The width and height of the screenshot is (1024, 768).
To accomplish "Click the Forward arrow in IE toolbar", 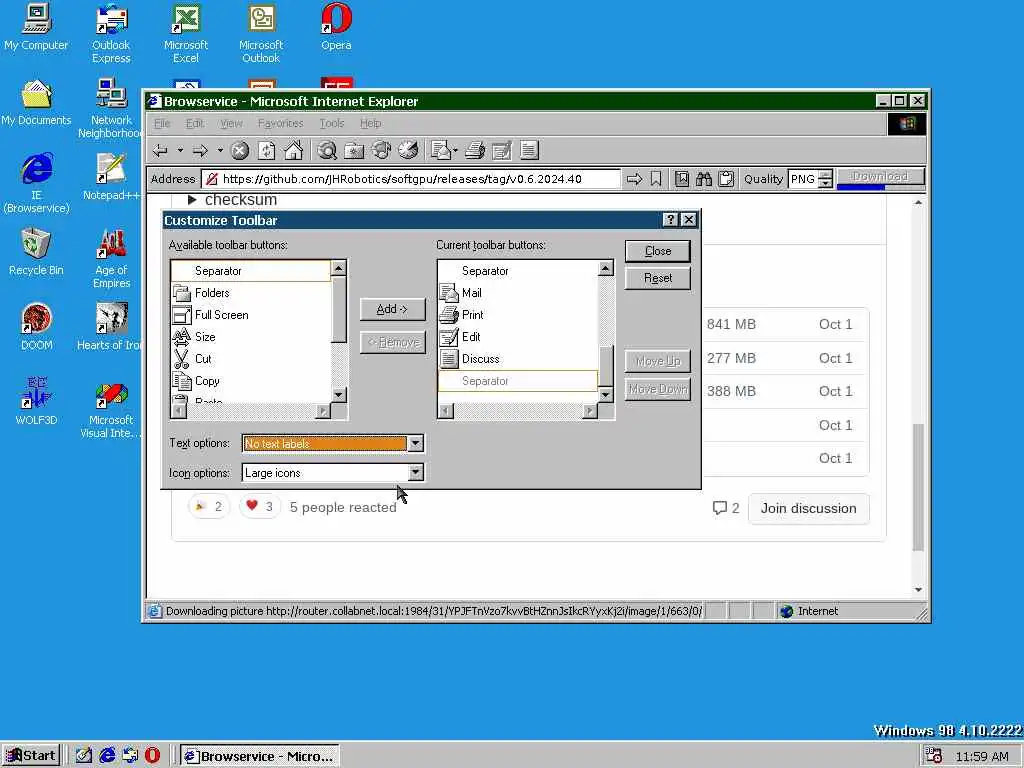I will tap(200, 151).
